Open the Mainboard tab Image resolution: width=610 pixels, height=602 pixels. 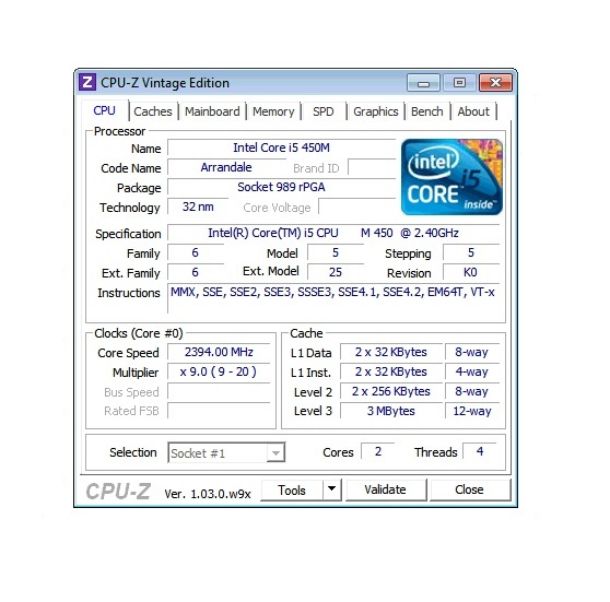click(212, 112)
